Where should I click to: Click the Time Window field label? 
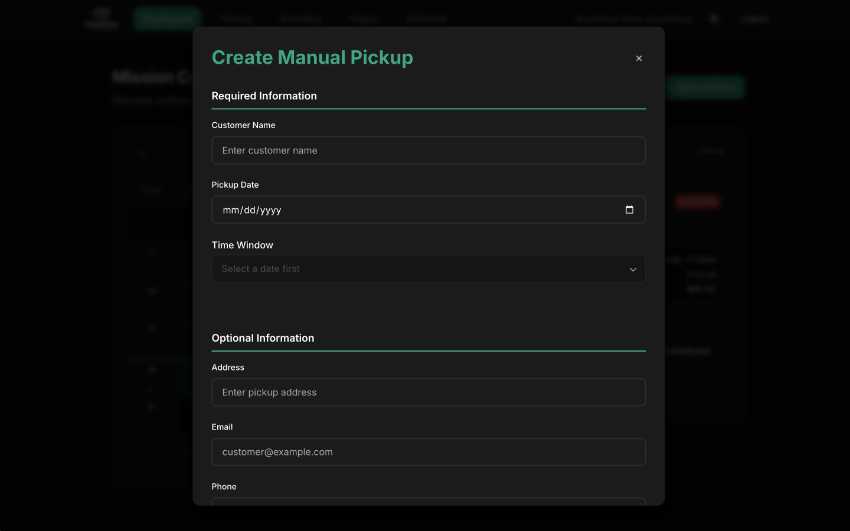click(242, 245)
